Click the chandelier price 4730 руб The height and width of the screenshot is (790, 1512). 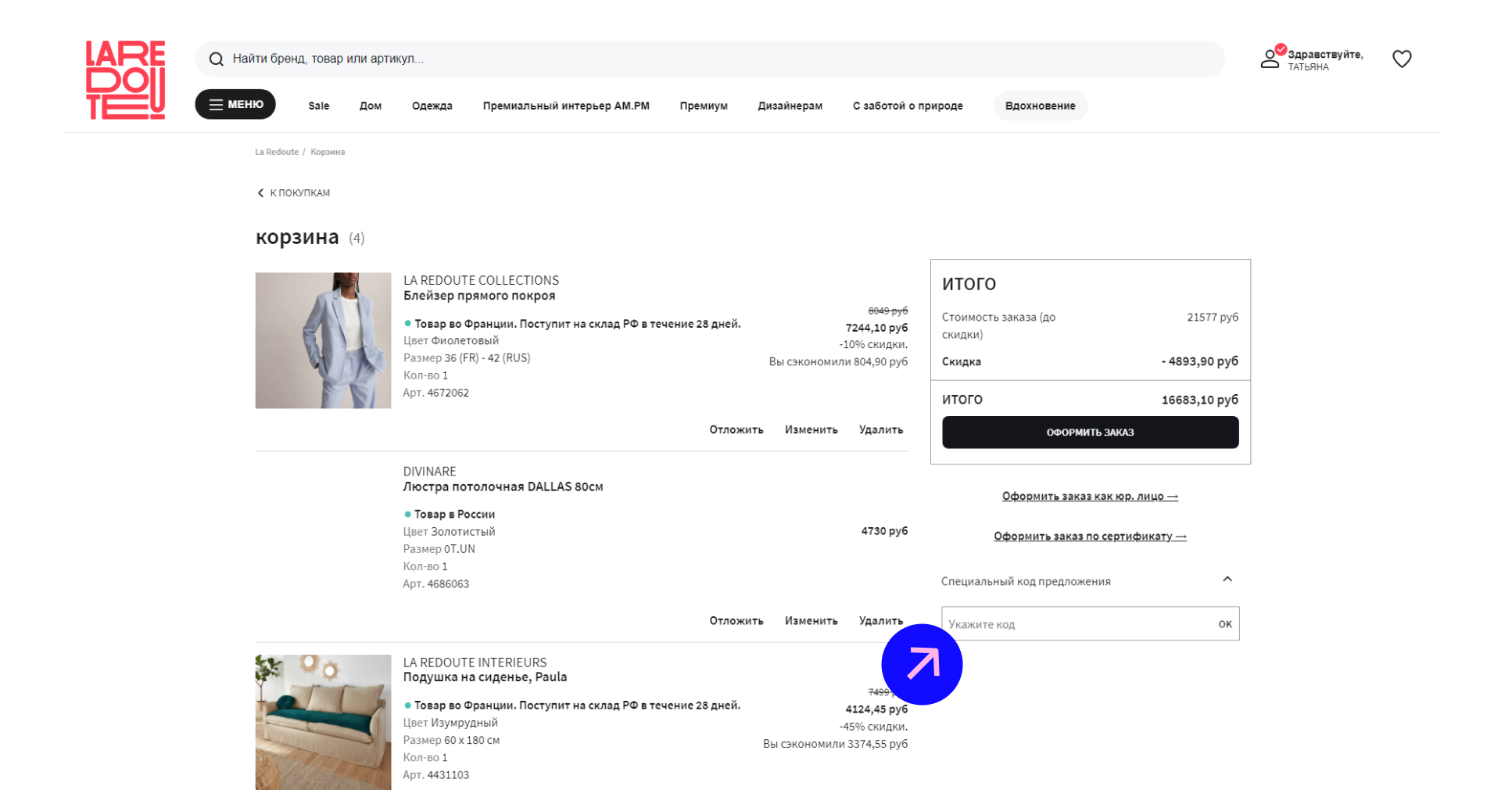tap(884, 531)
